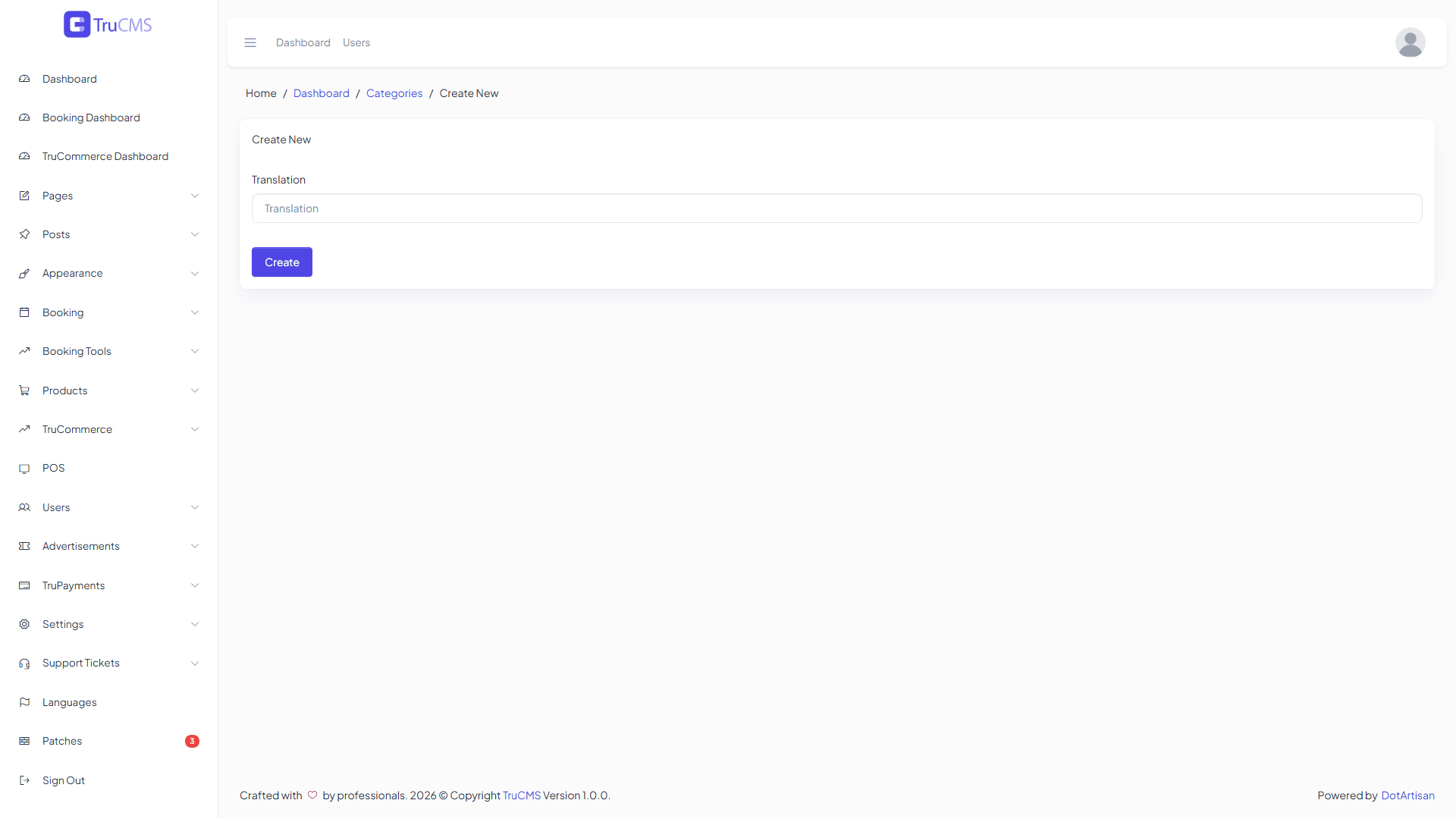Click the Users people icon
The image size is (1456, 819).
pos(24,507)
